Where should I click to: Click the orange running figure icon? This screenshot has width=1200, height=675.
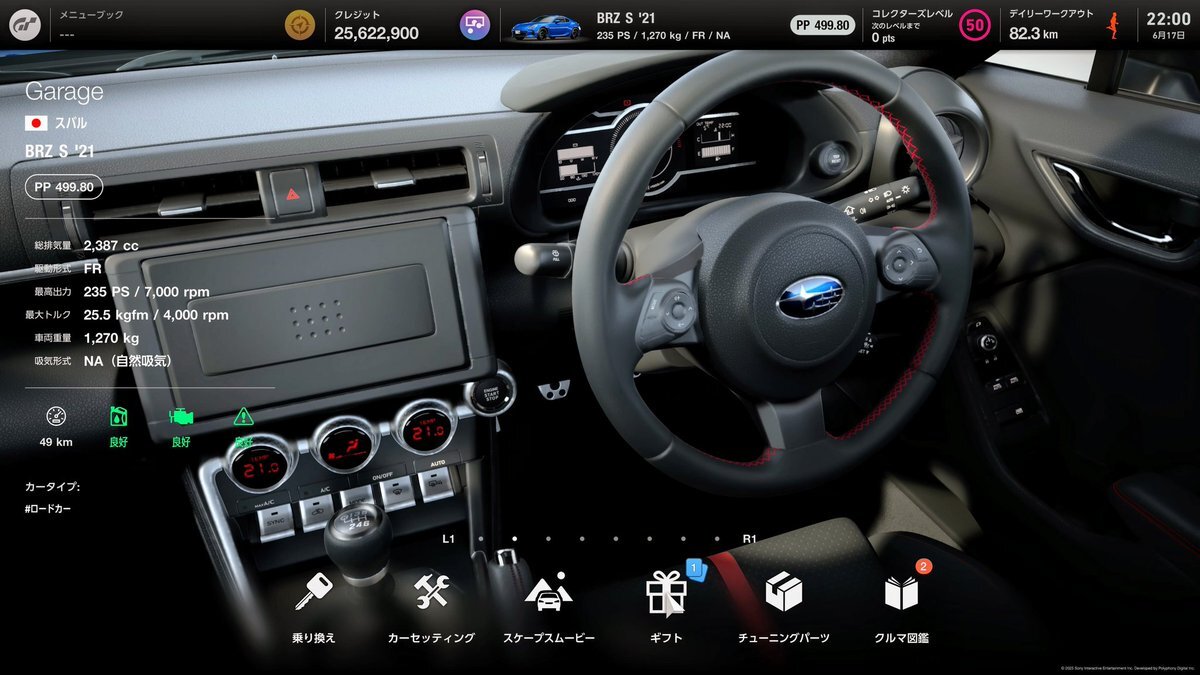coord(1112,25)
